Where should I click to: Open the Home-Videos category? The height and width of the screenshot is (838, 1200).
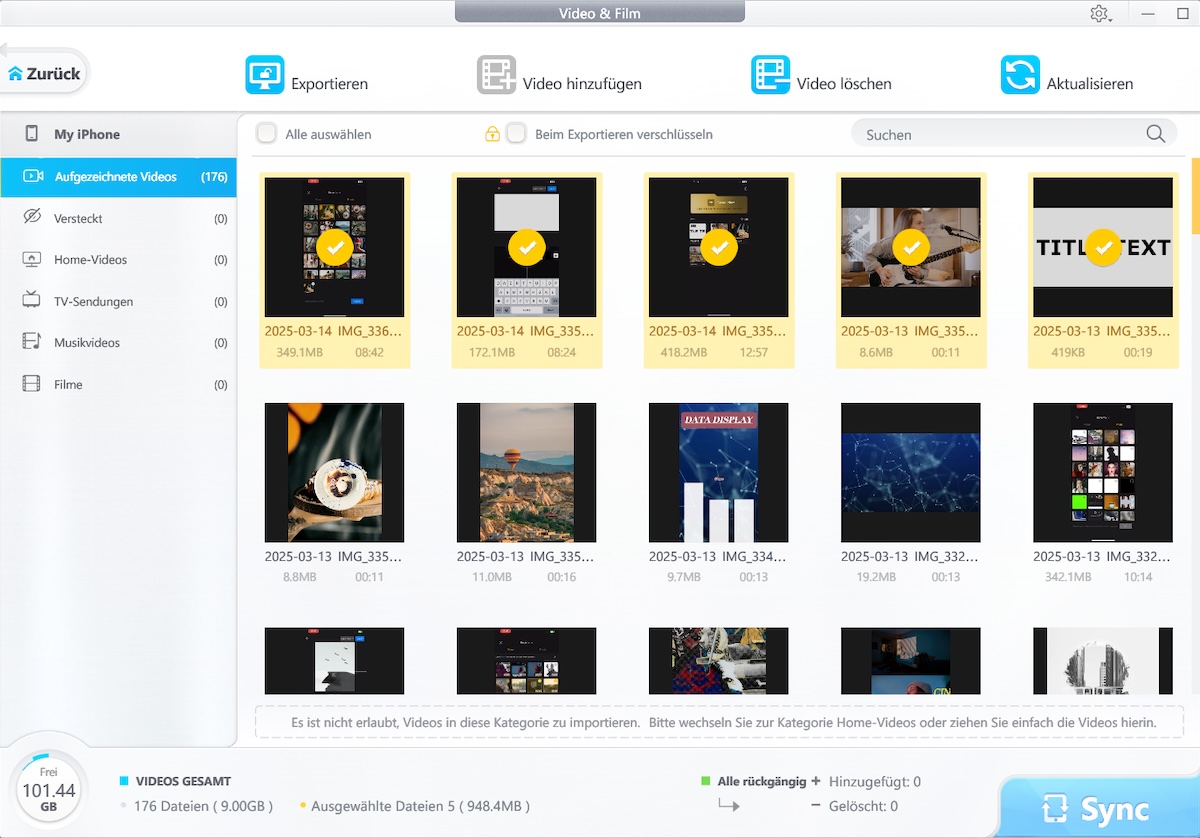pyautogui.click(x=90, y=260)
